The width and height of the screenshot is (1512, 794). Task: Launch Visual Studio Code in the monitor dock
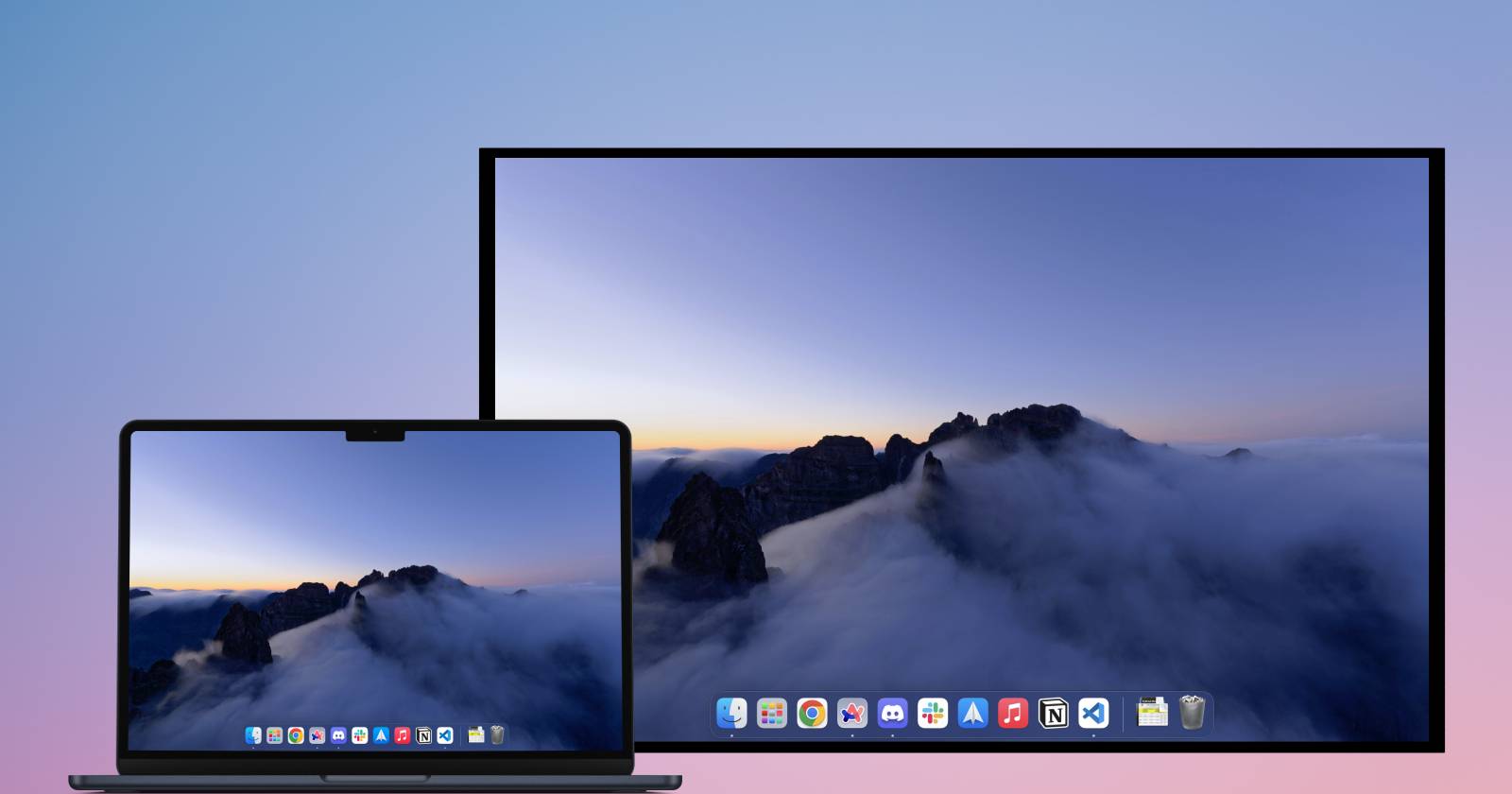coord(1093,713)
